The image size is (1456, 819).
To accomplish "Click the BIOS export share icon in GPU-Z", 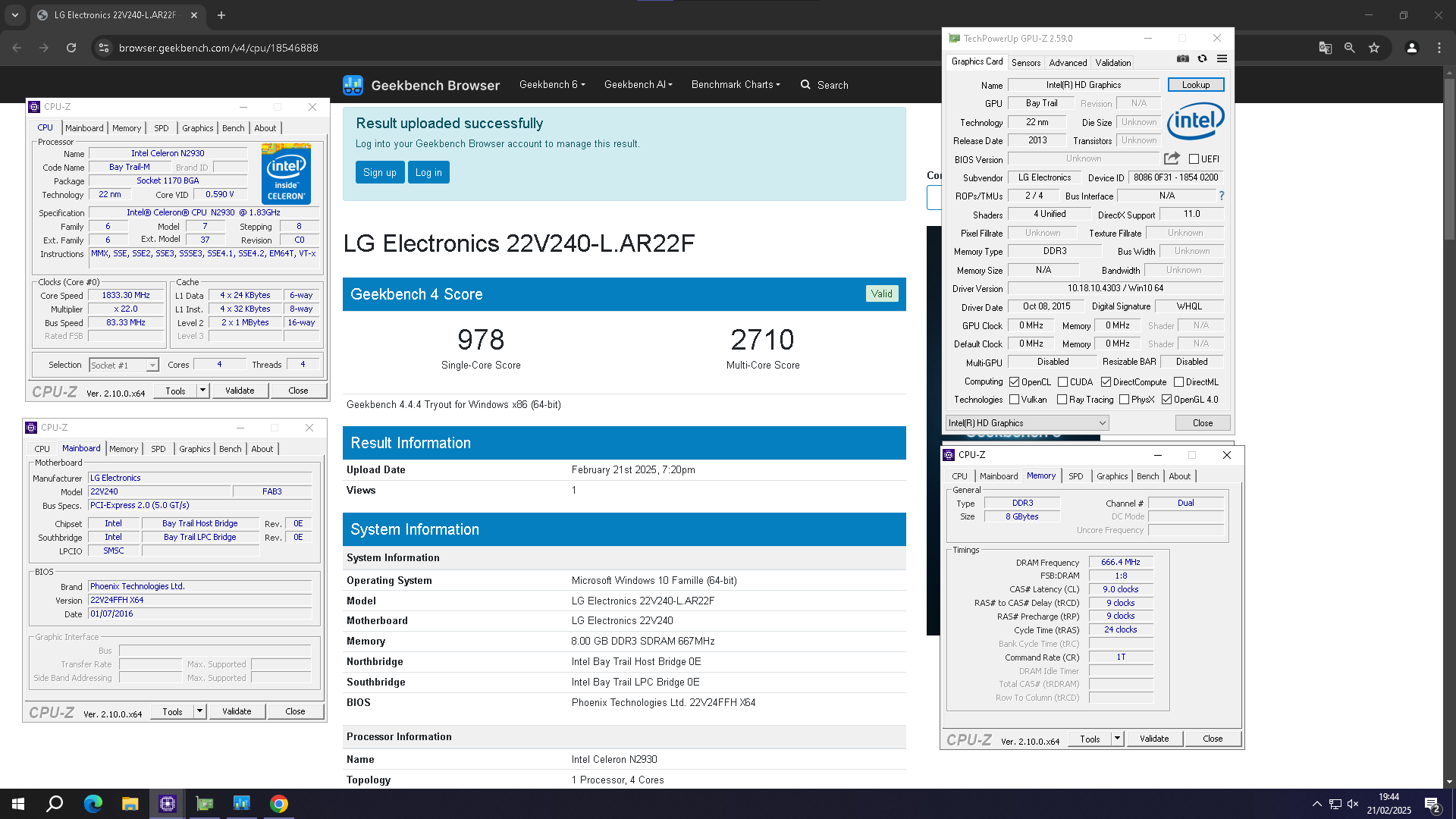I will point(1172,158).
